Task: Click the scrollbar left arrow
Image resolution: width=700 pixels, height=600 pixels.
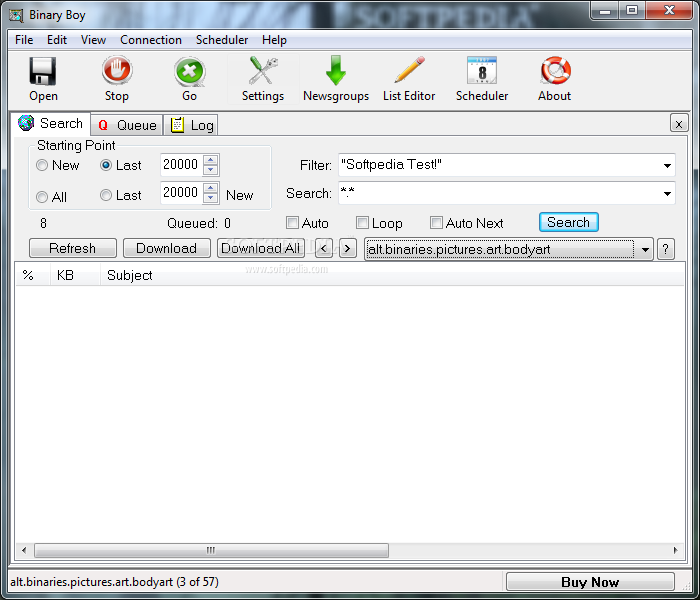Action: tap(24, 550)
